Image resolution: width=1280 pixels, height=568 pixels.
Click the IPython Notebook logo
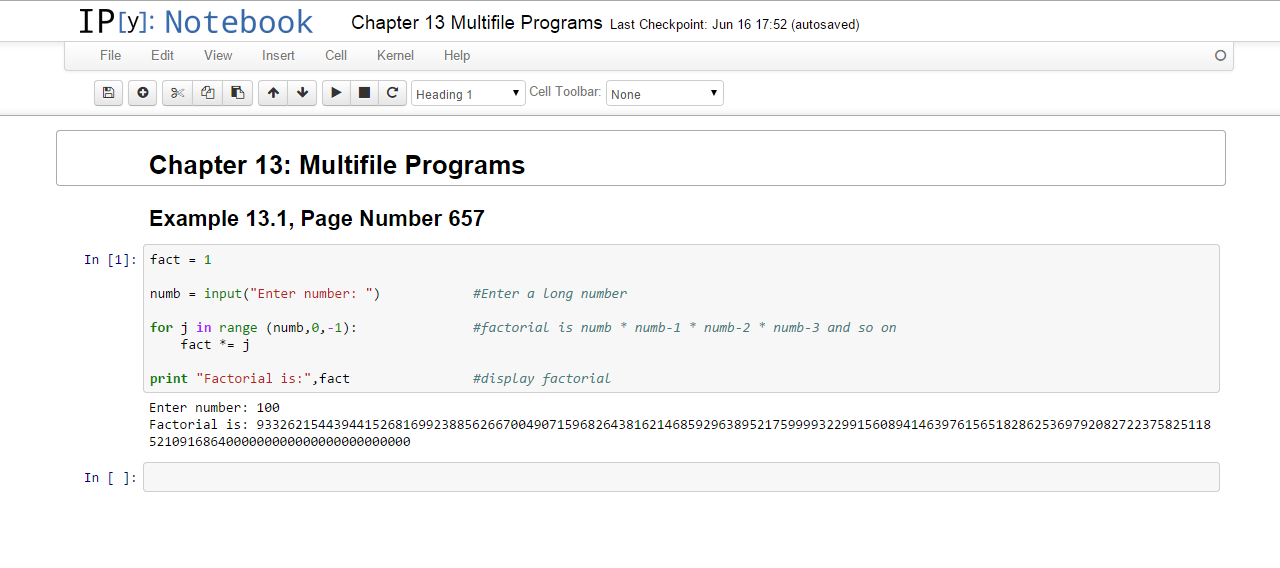coord(196,22)
